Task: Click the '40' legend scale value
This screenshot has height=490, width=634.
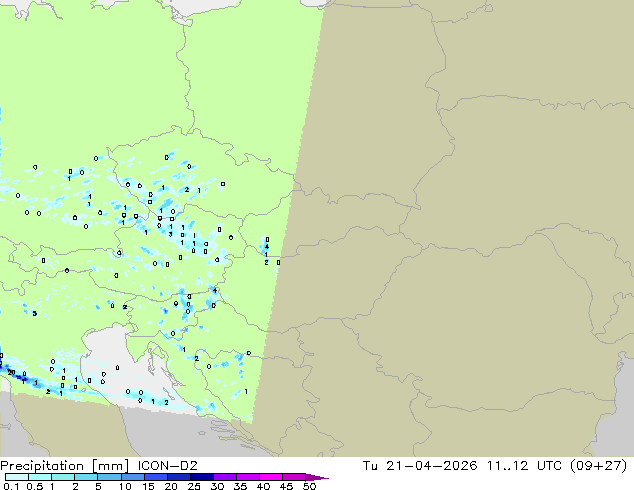Action: [x=263, y=486]
